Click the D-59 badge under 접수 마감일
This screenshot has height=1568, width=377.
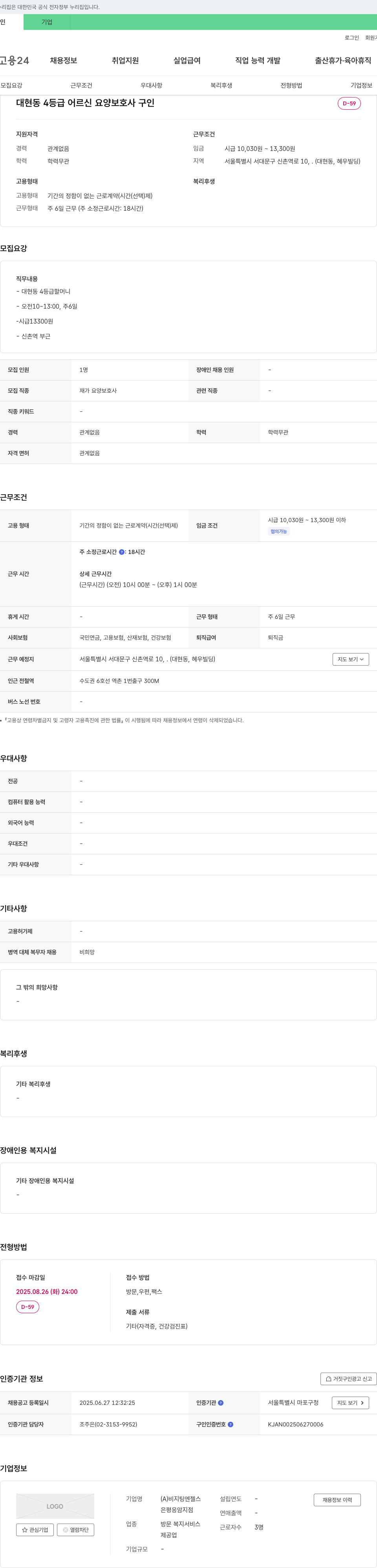[x=27, y=1307]
